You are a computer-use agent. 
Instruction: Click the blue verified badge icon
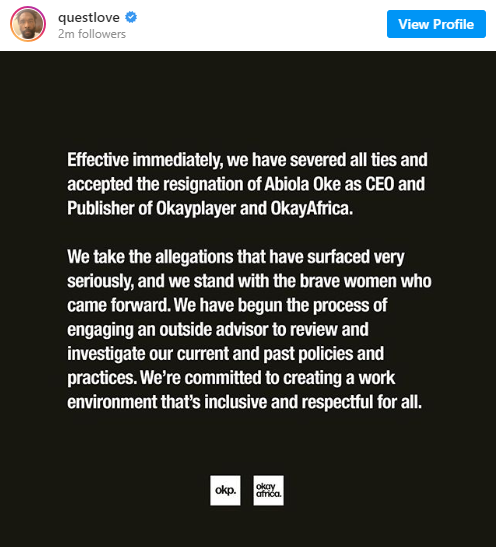(x=131, y=17)
